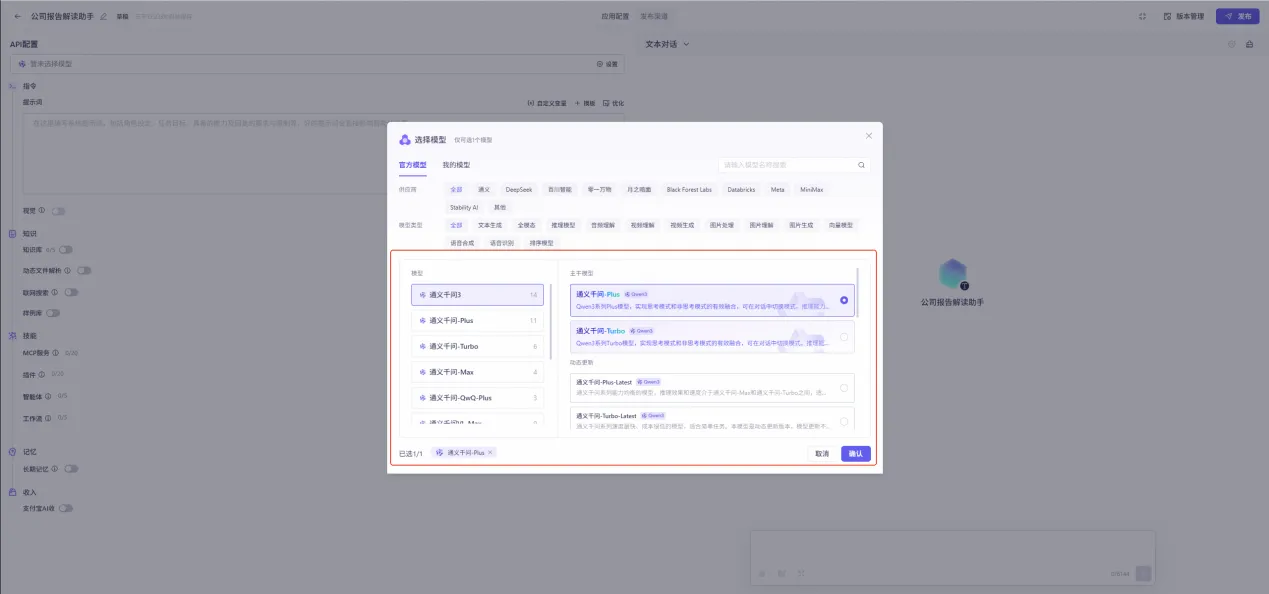Filter providers by 百川智能
The height and width of the screenshot is (594, 1269).
pos(559,189)
